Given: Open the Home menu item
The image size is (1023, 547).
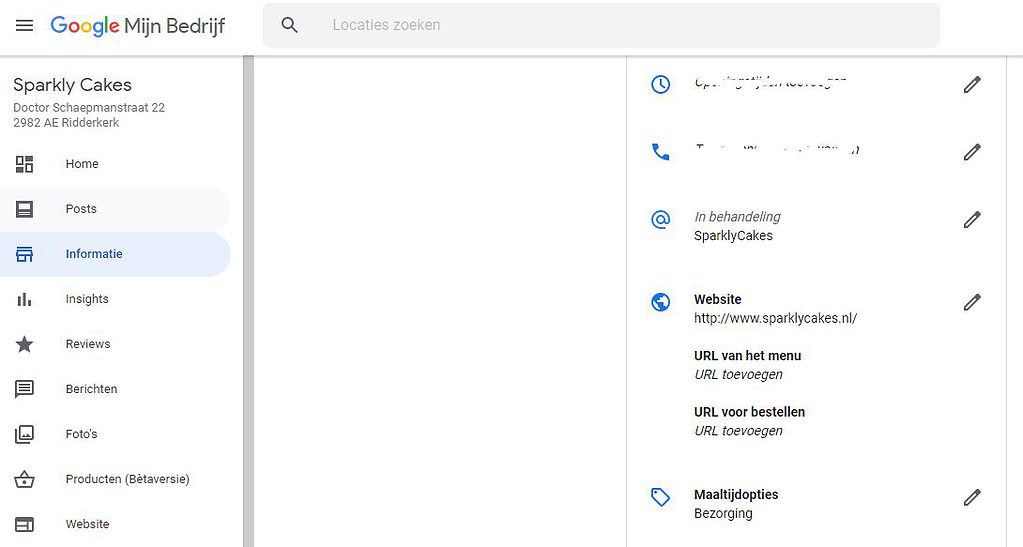Looking at the screenshot, I should [115, 164].
